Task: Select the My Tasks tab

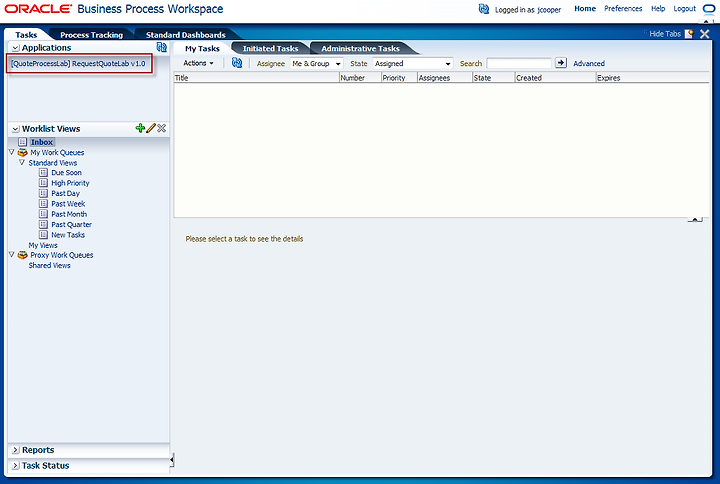Action: 202,49
